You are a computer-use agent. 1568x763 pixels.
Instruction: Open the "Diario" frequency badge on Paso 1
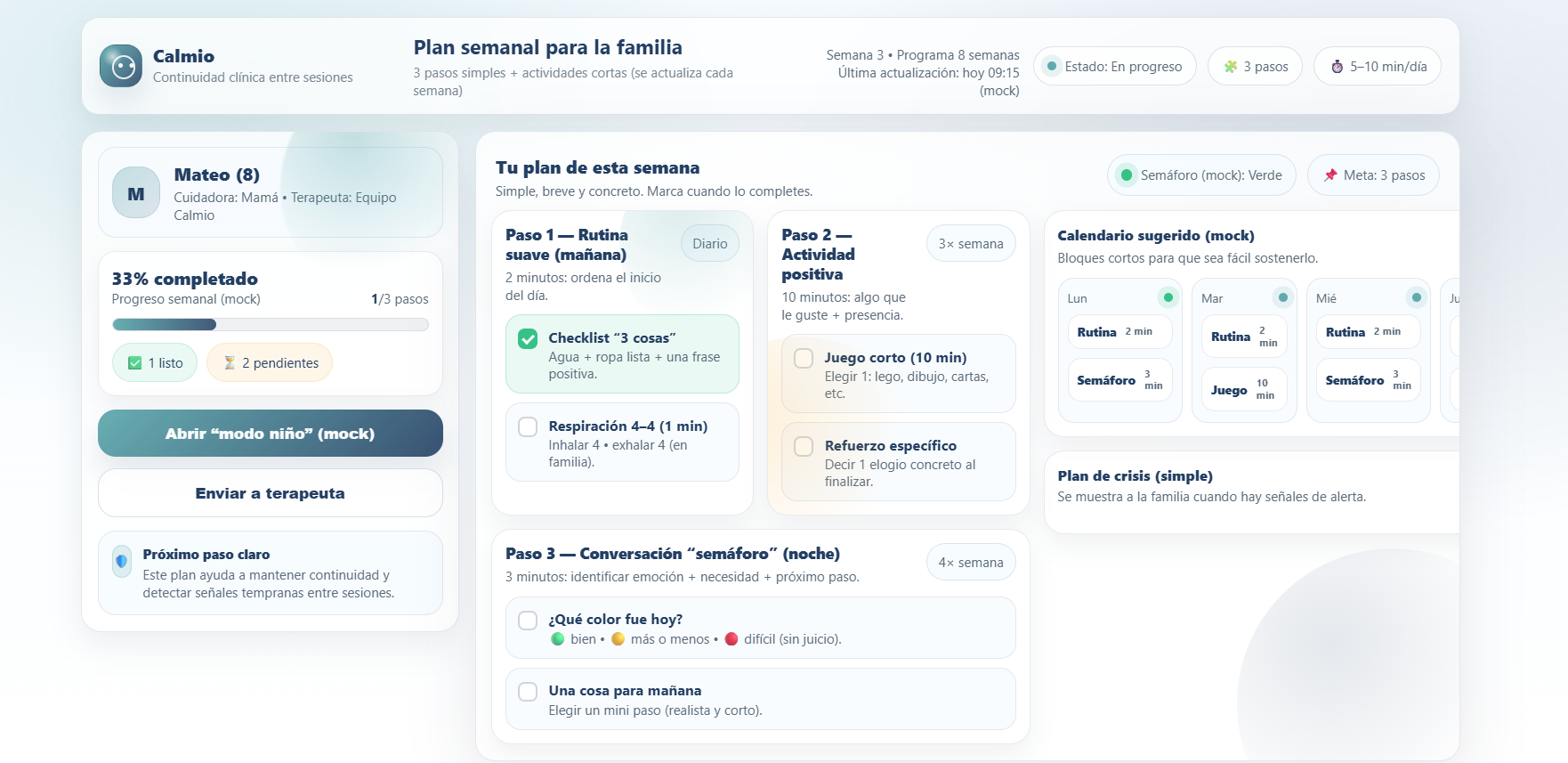tap(709, 242)
